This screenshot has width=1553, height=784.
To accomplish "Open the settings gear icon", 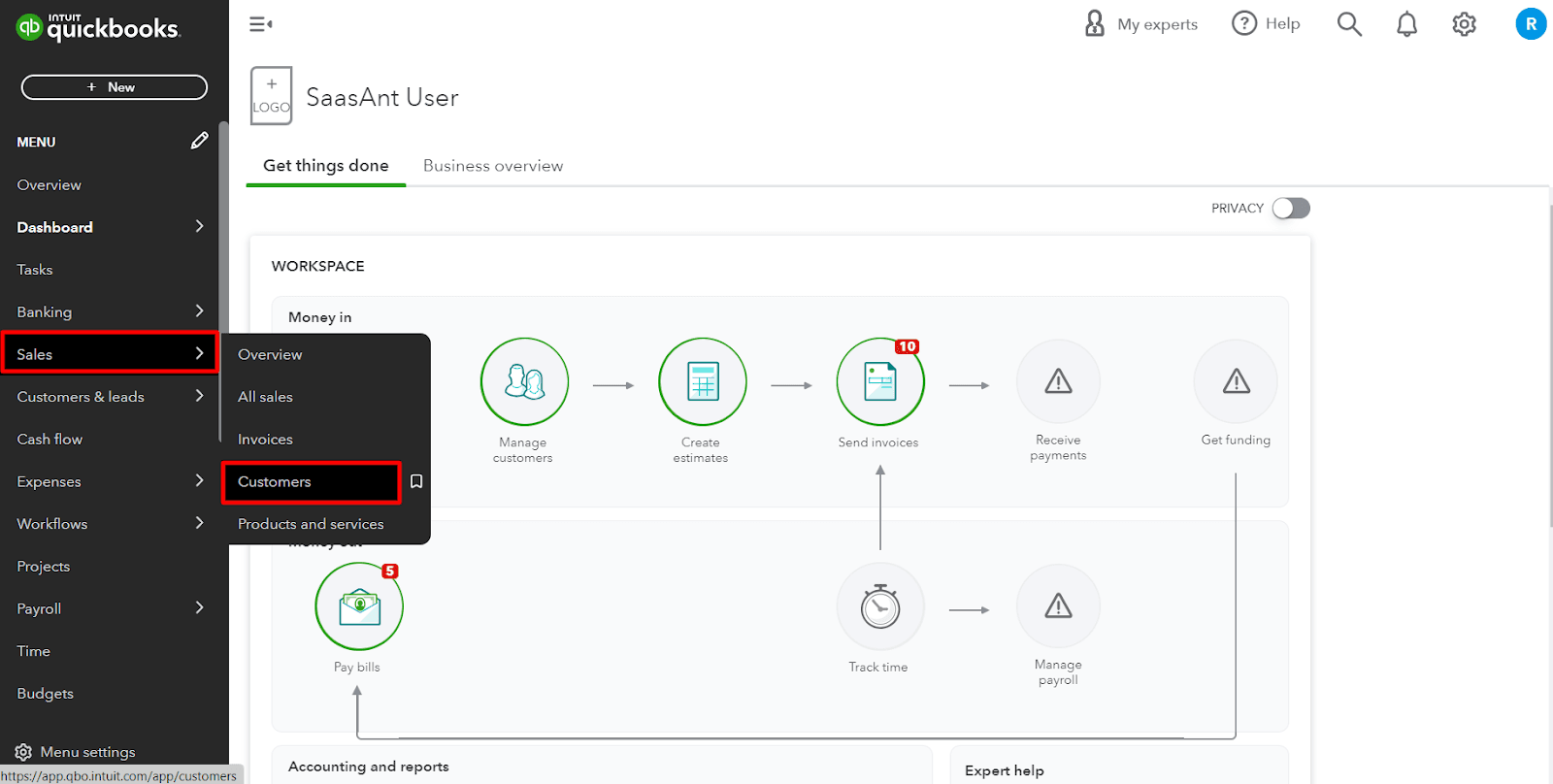I will pos(1464,24).
